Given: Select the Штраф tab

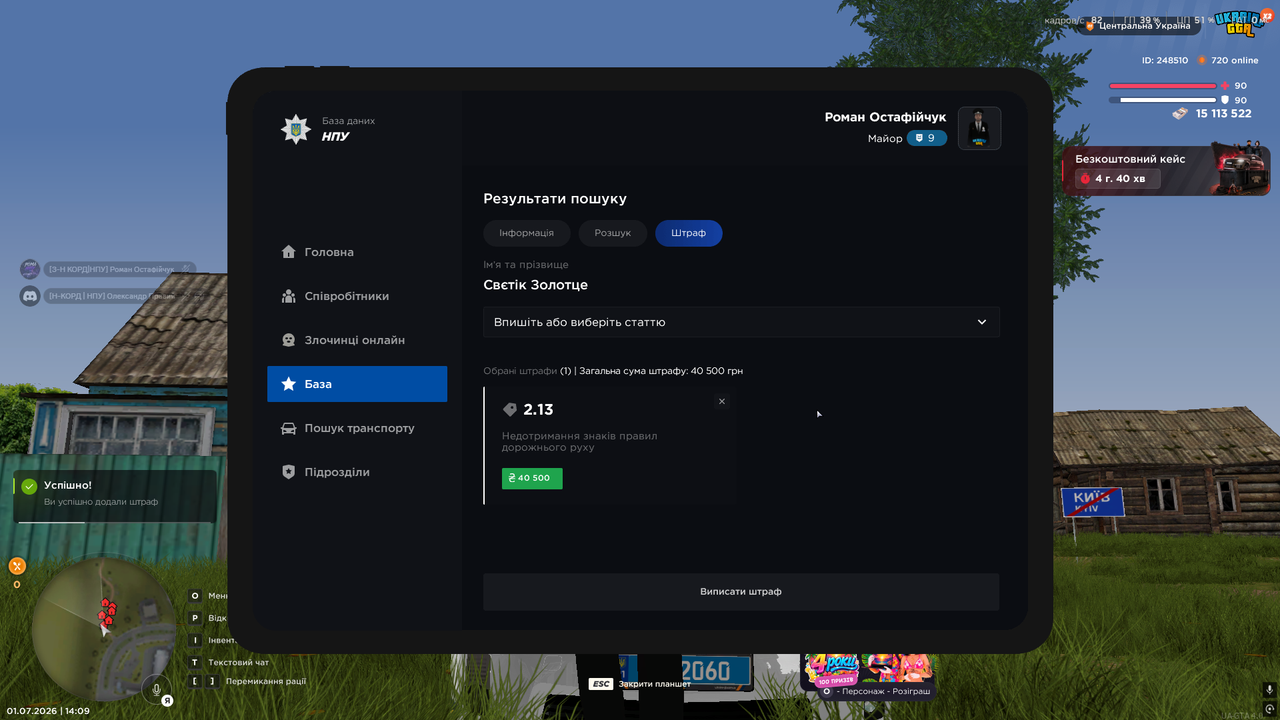Looking at the screenshot, I should pyautogui.click(x=689, y=233).
